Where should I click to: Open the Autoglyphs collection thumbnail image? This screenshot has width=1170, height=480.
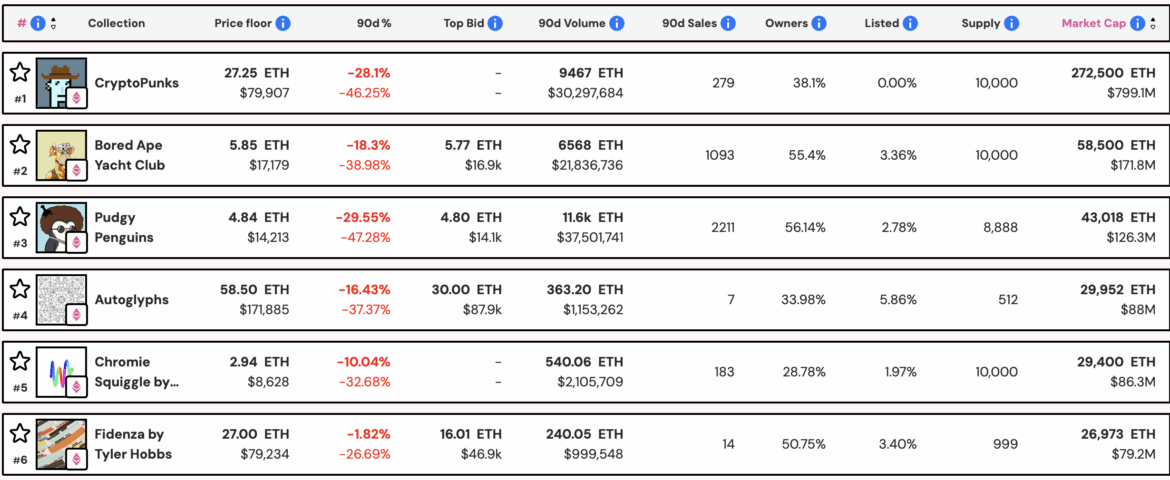point(61,299)
